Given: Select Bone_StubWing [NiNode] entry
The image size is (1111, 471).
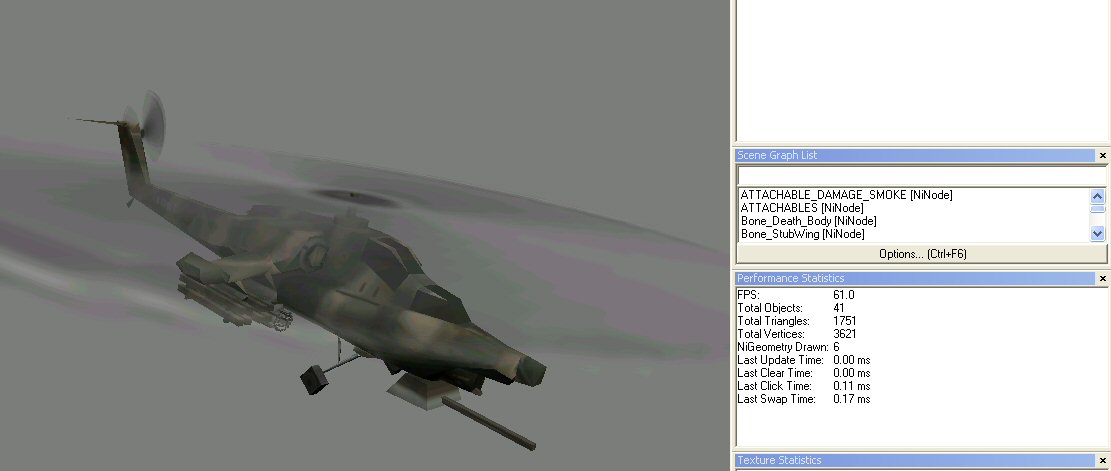Looking at the screenshot, I should click(802, 234).
